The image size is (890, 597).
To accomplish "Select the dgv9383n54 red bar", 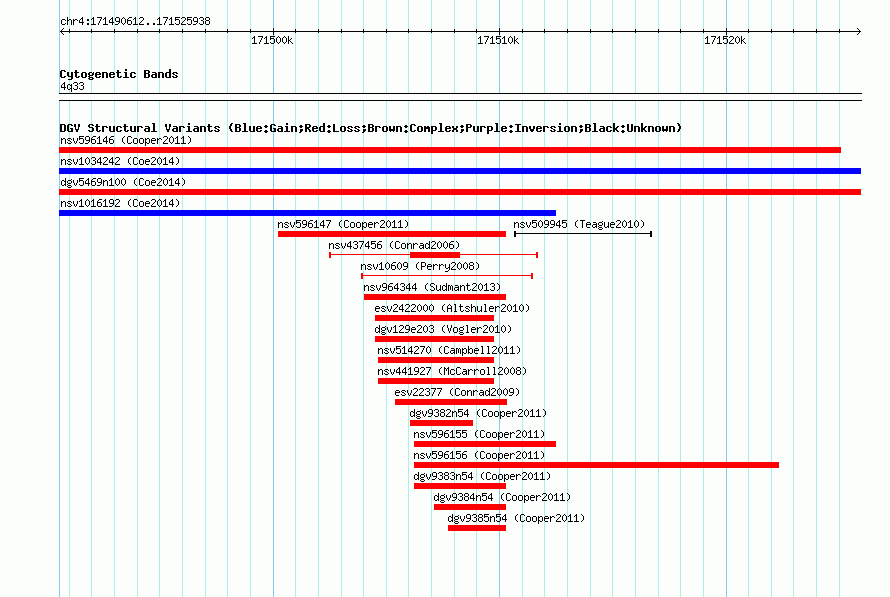I will point(460,486).
